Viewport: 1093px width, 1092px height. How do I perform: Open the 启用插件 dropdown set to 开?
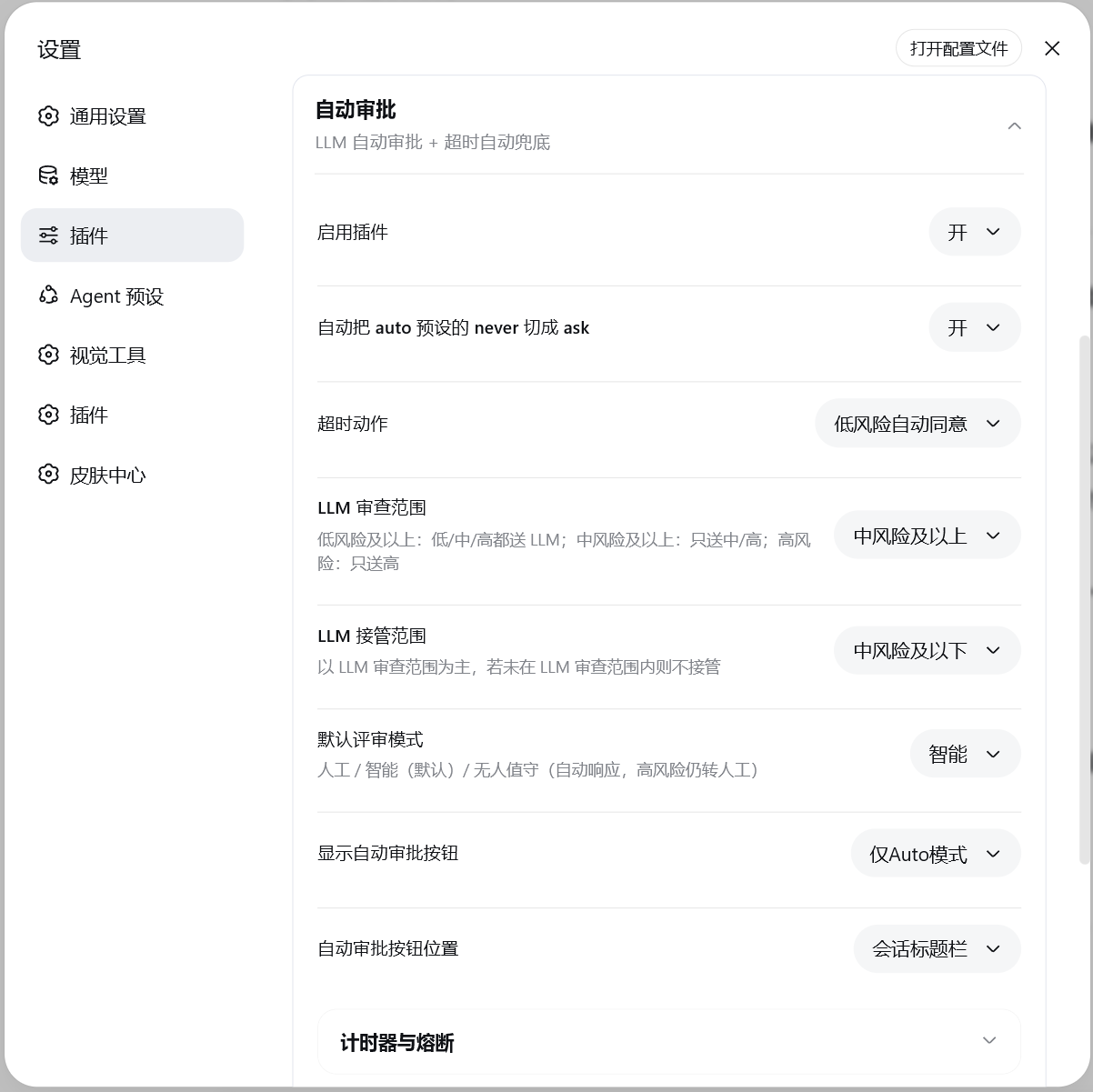click(x=975, y=232)
